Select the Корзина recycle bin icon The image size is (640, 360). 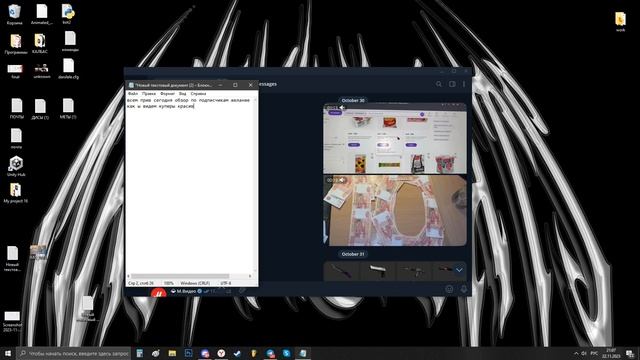[14, 15]
